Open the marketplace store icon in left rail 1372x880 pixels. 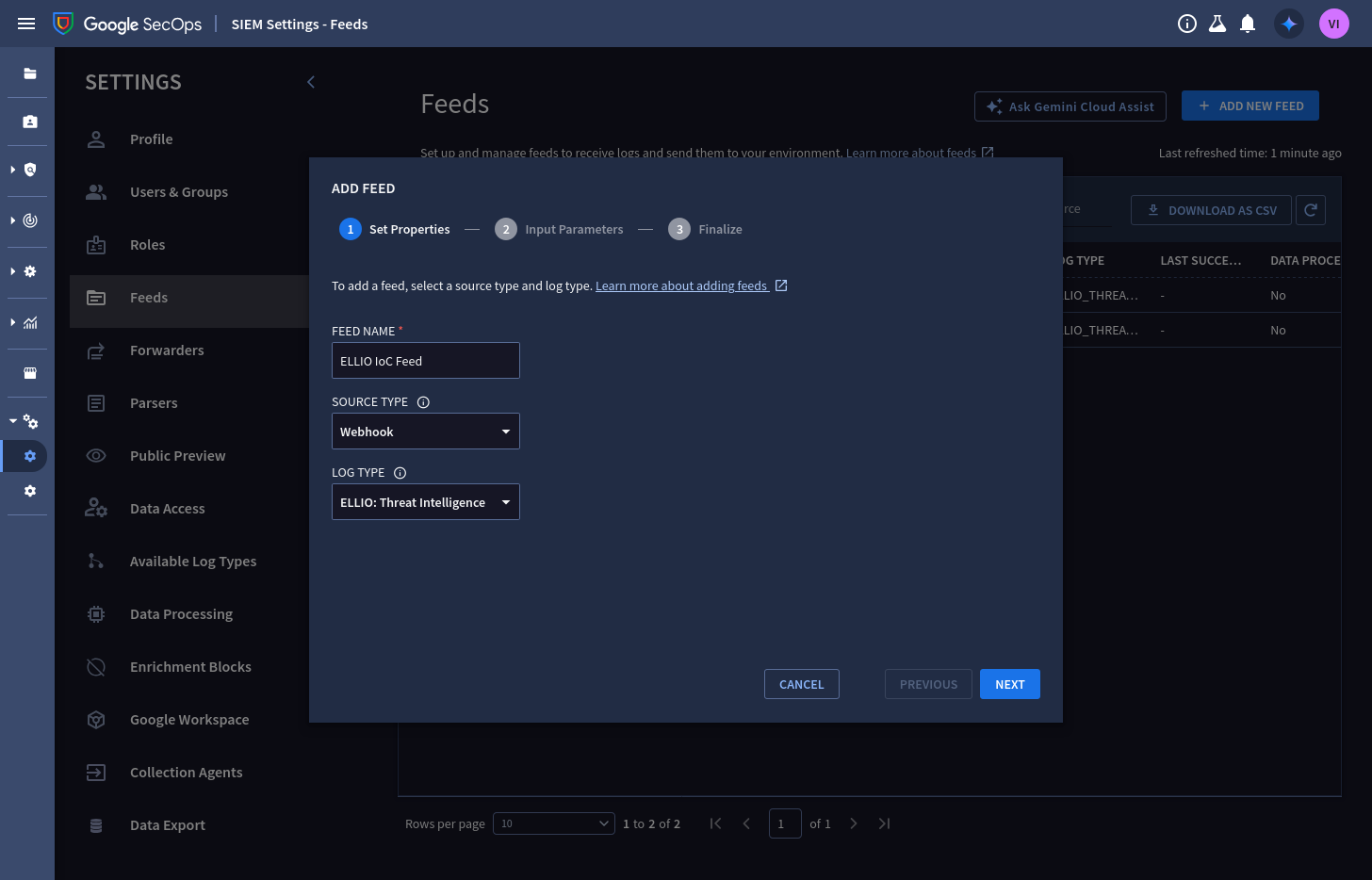point(30,373)
